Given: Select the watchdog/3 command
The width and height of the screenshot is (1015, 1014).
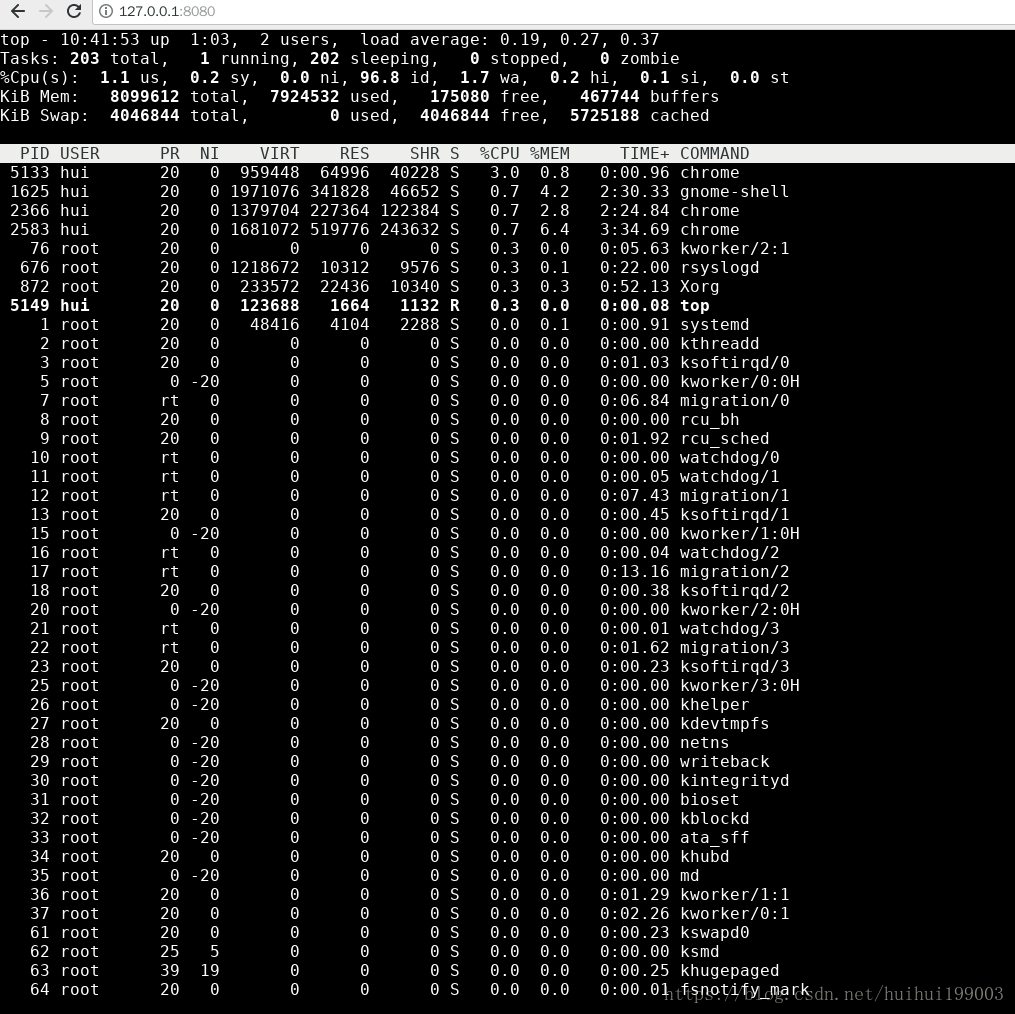Looking at the screenshot, I should (x=730, y=629).
